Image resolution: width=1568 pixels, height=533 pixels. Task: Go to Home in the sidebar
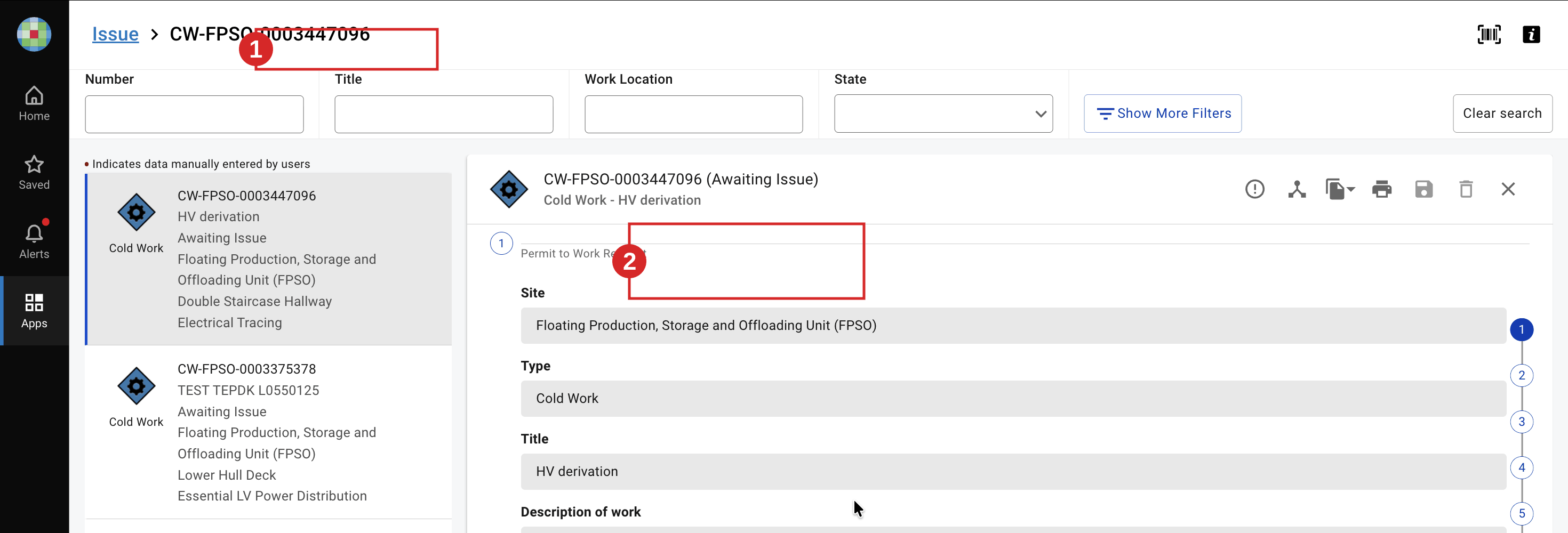pyautogui.click(x=34, y=104)
